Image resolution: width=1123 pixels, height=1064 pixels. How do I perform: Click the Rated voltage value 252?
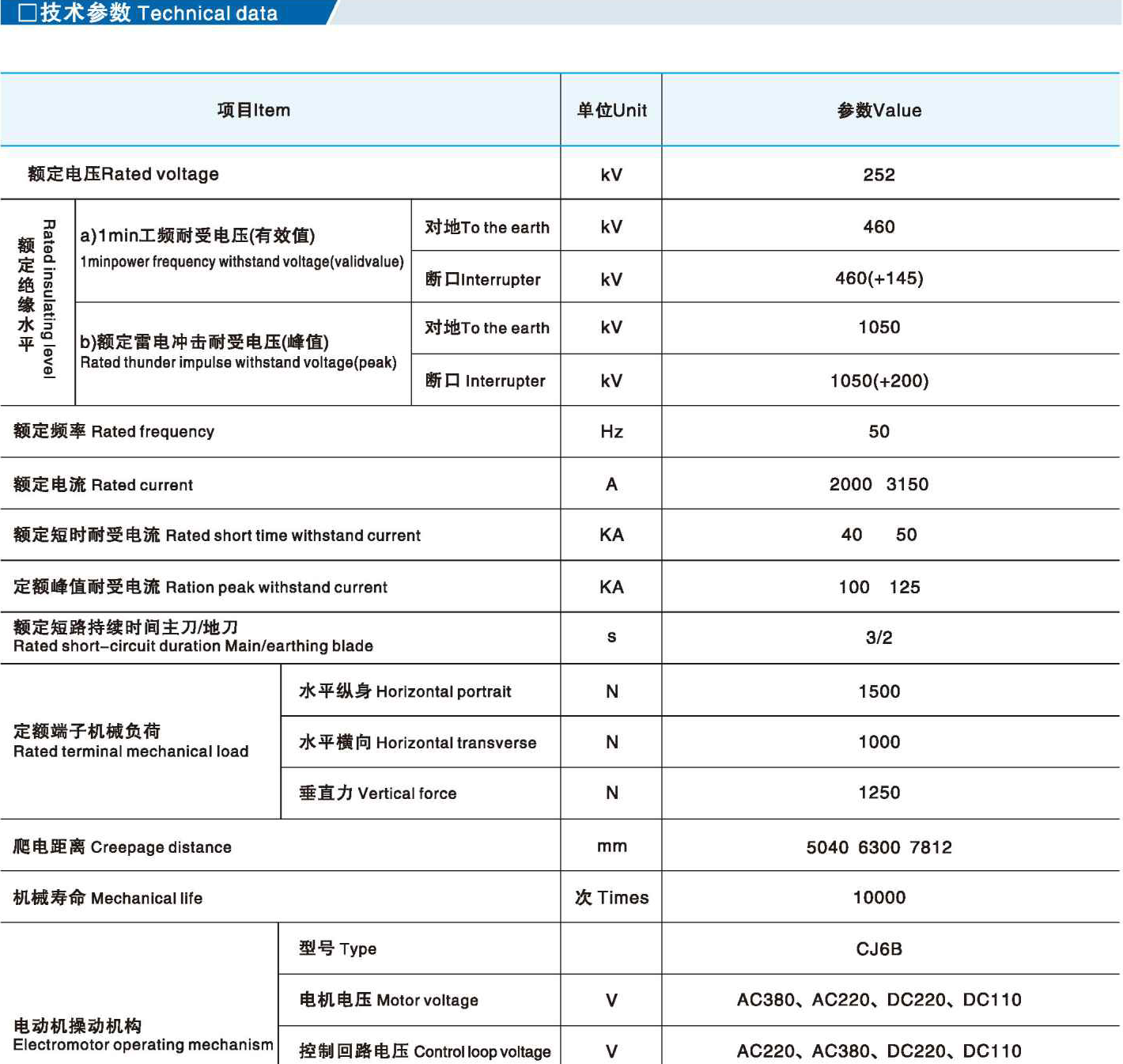pos(879,175)
